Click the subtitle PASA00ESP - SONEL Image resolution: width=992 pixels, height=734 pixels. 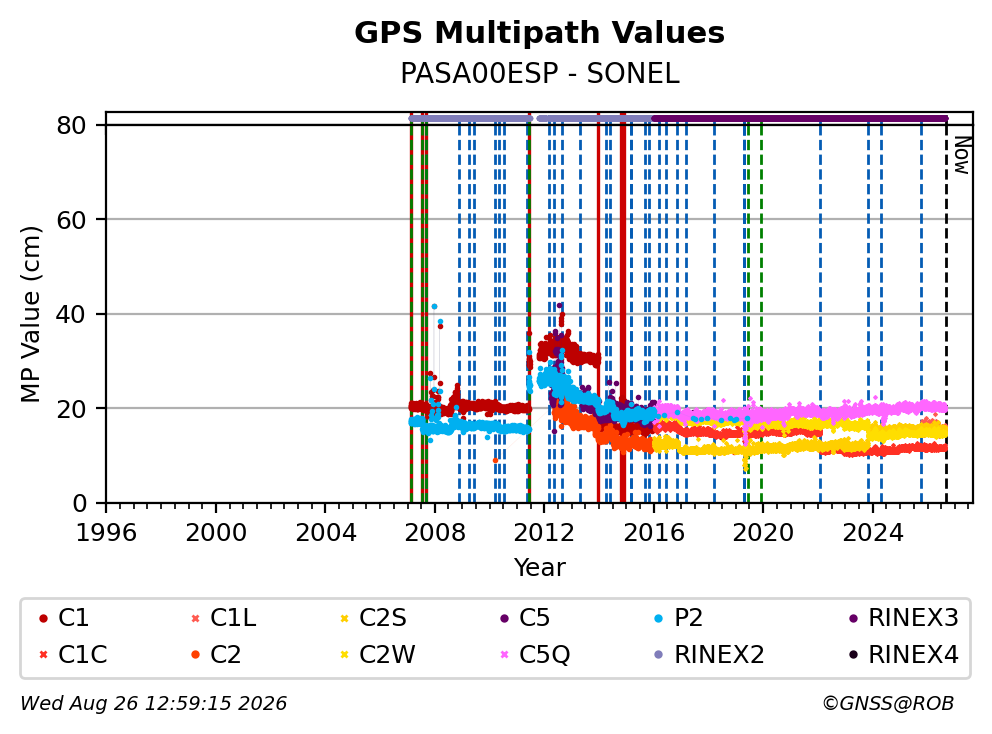(x=540, y=74)
